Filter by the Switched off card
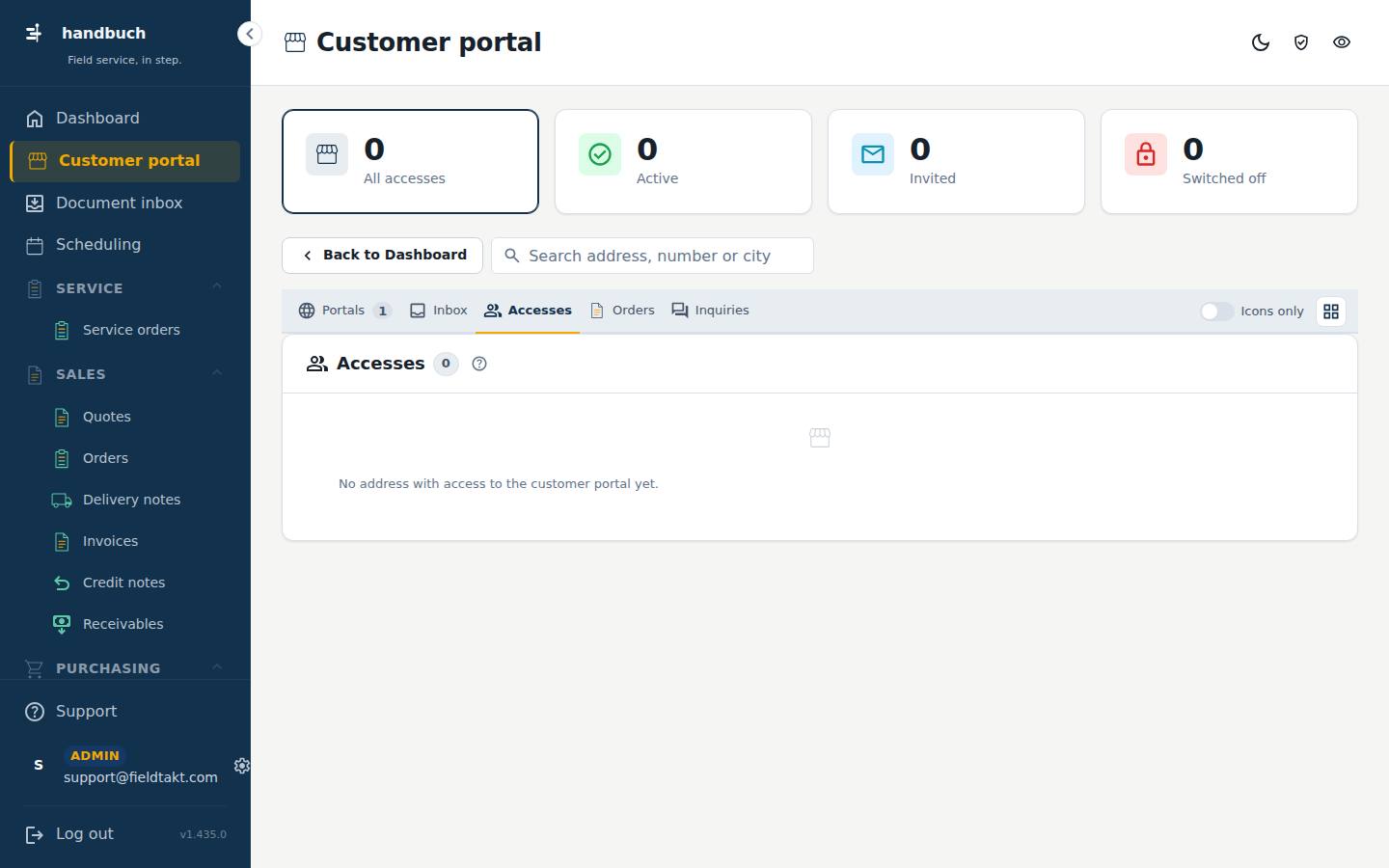The width and height of the screenshot is (1389, 868). coord(1229,161)
